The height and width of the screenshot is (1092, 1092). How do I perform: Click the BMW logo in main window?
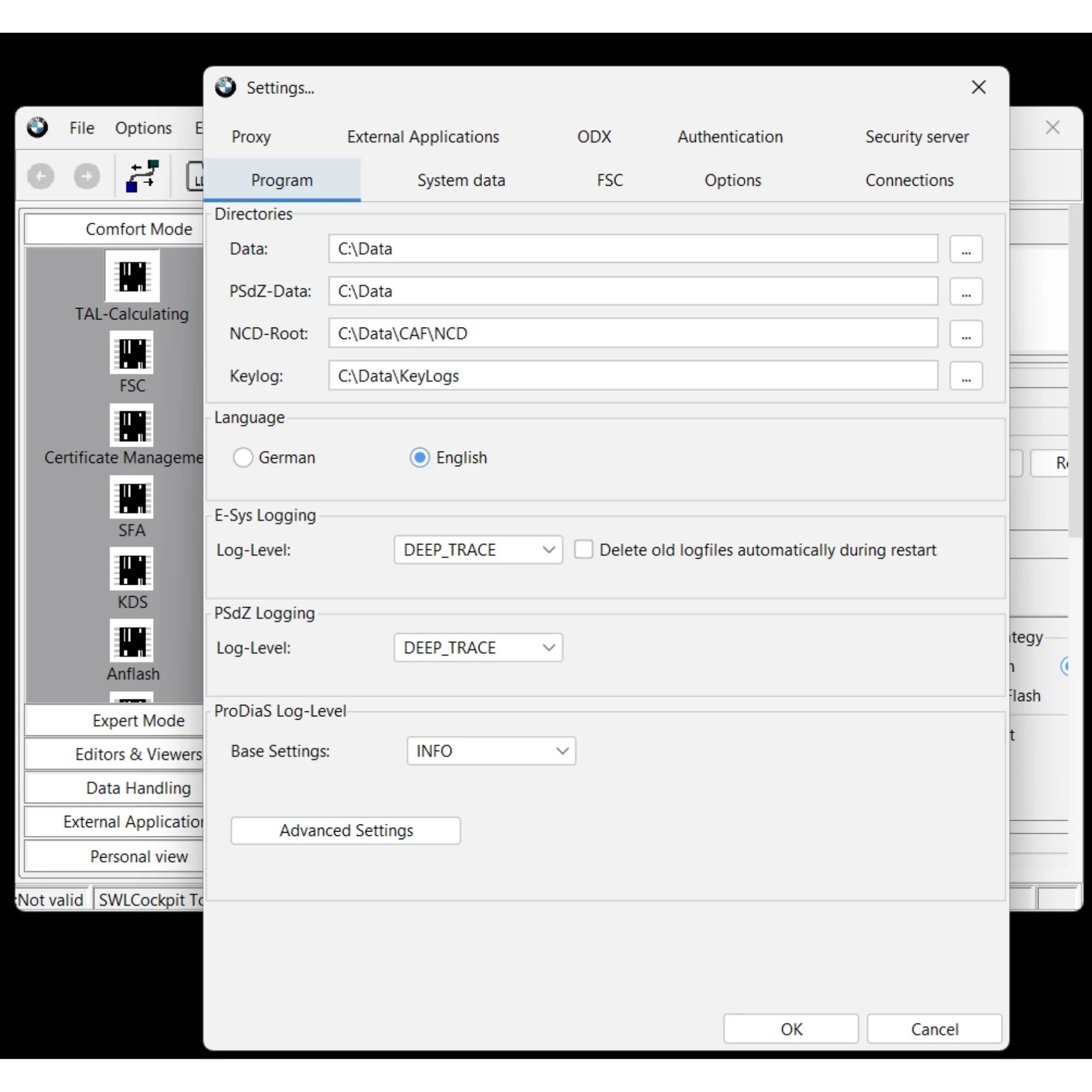[x=37, y=128]
